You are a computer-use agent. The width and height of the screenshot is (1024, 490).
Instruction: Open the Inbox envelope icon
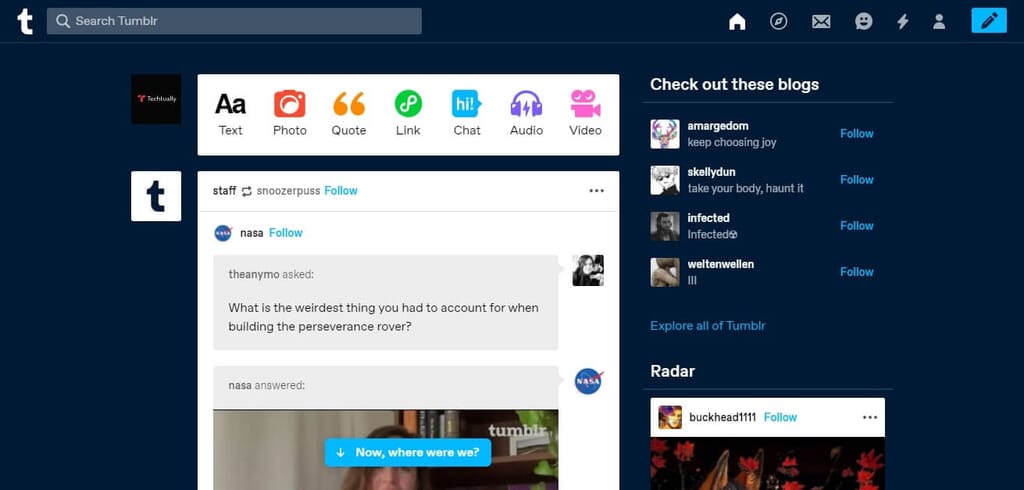(821, 22)
